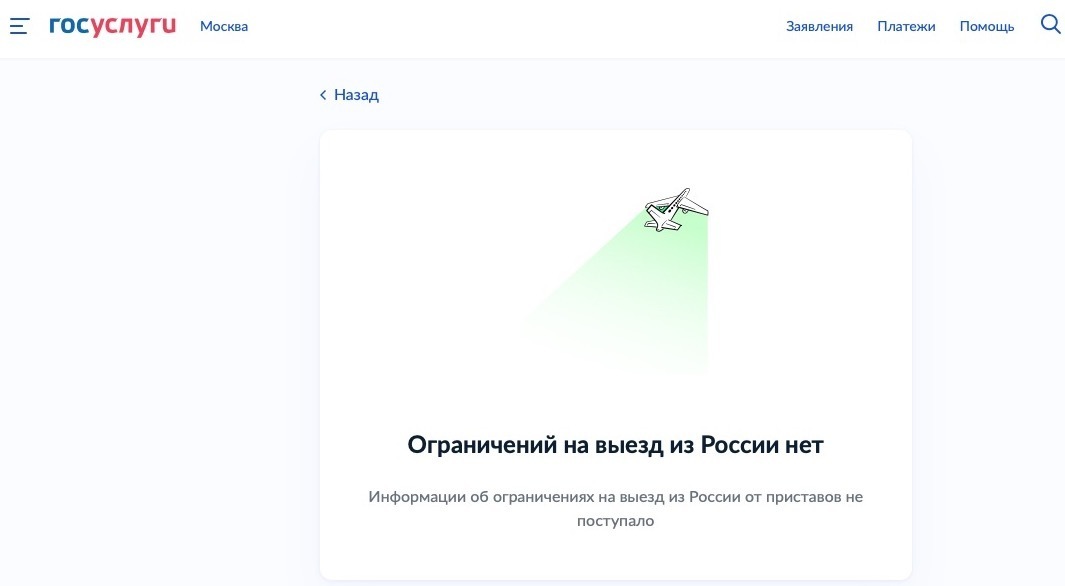
Task: Go to the Помощь page
Action: pos(986,26)
